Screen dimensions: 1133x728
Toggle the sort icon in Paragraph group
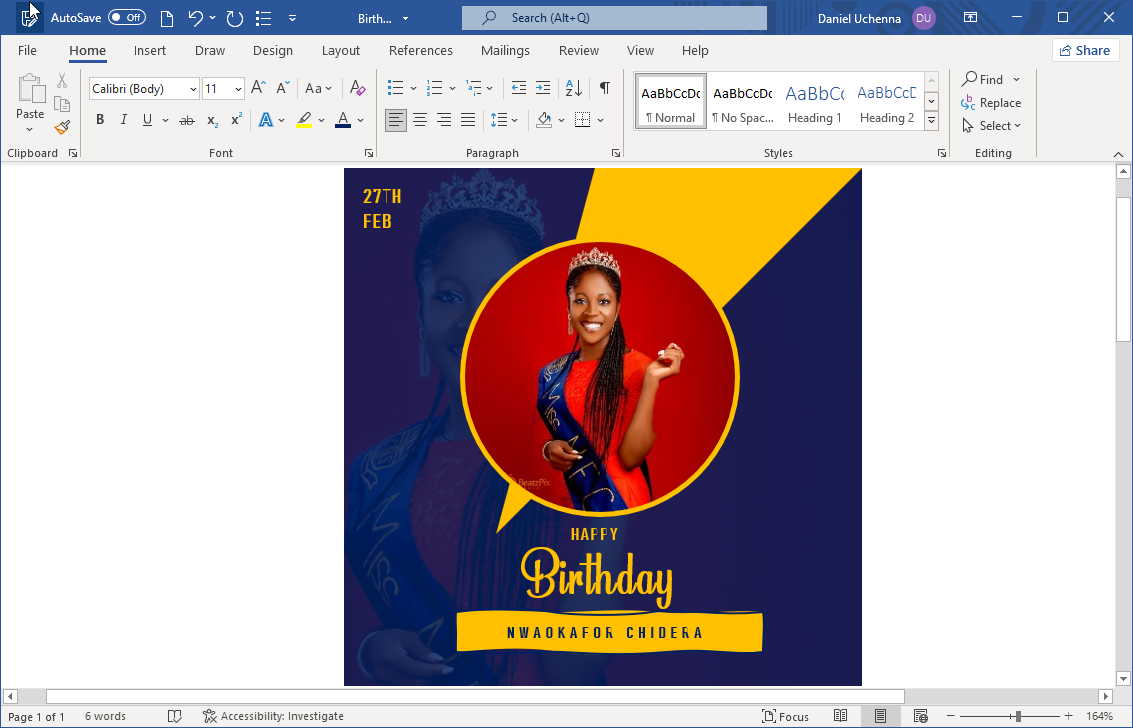[572, 88]
